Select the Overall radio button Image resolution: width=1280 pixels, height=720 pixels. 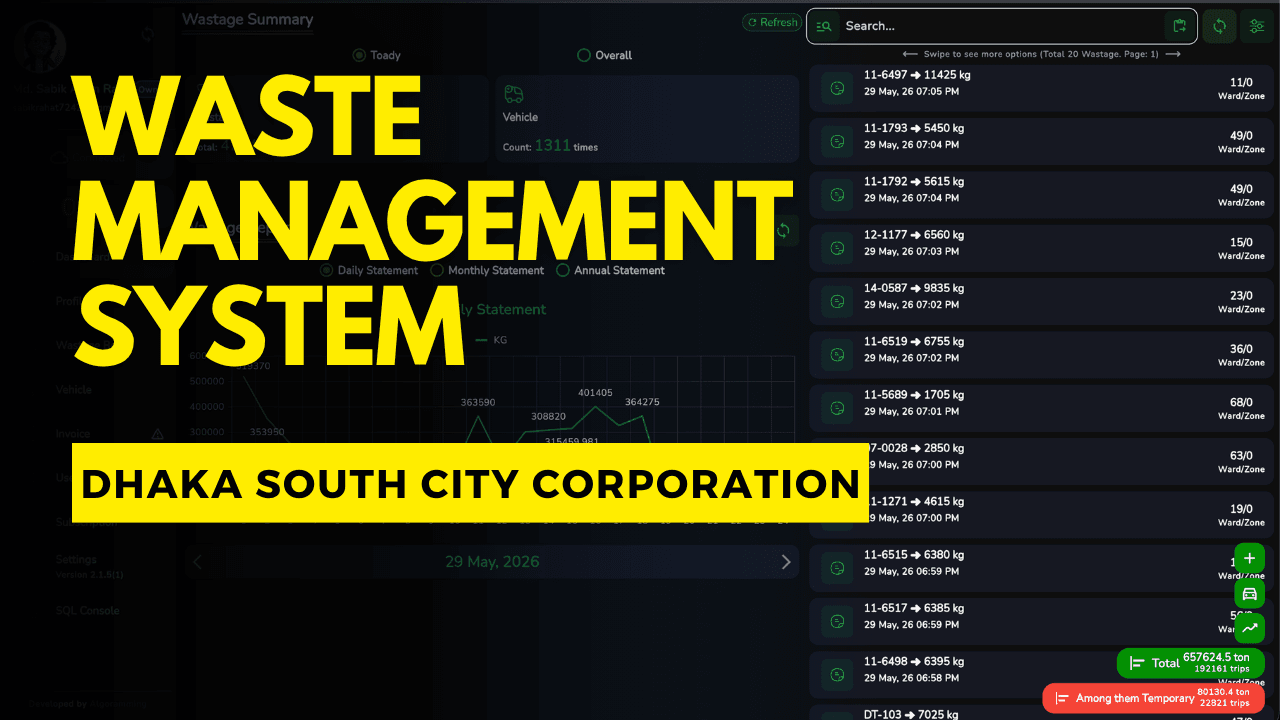(584, 55)
